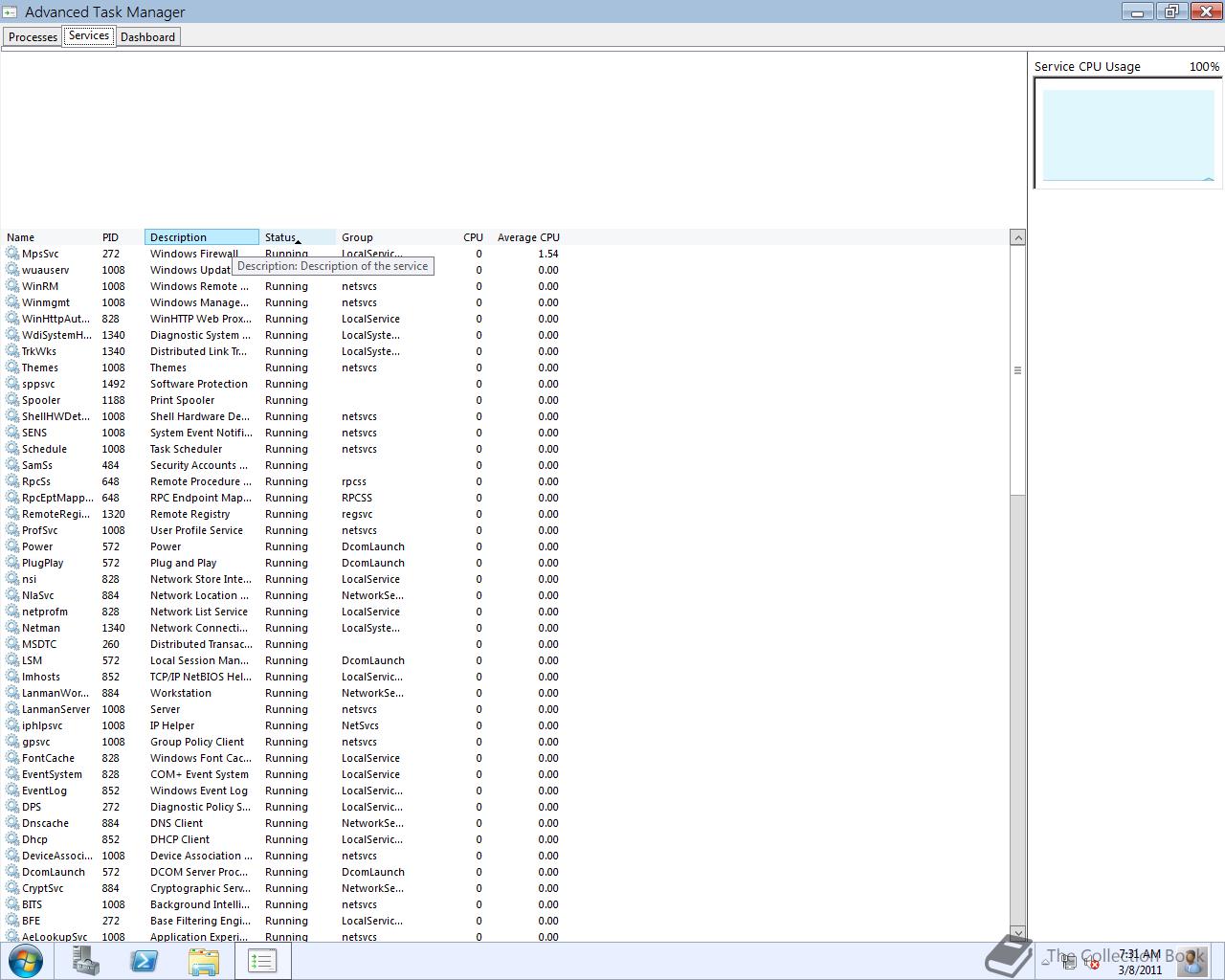
Task: Click the services list scrollbar thumb
Action: click(1018, 370)
